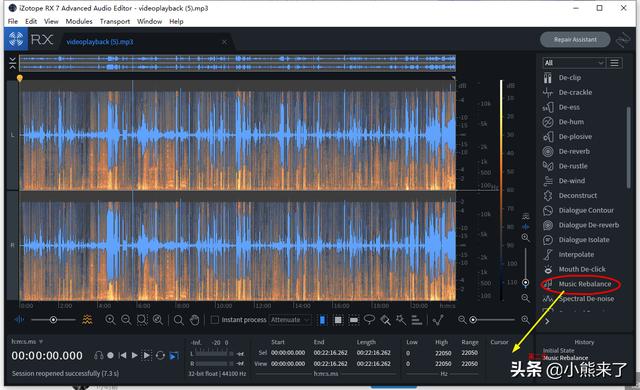Image resolution: width=640 pixels, height=390 pixels.
Task: Toggle loop playback
Action: (160, 355)
